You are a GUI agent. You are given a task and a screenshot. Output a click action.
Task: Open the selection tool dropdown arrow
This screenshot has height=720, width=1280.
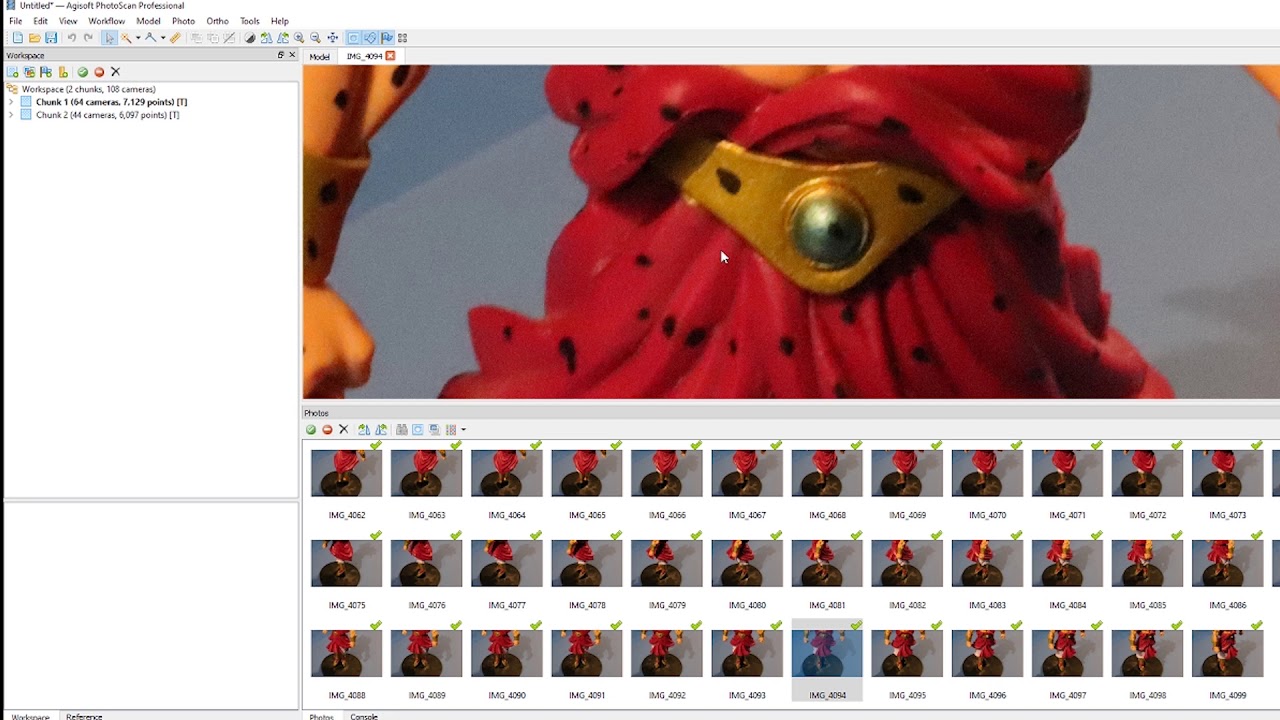(x=138, y=38)
